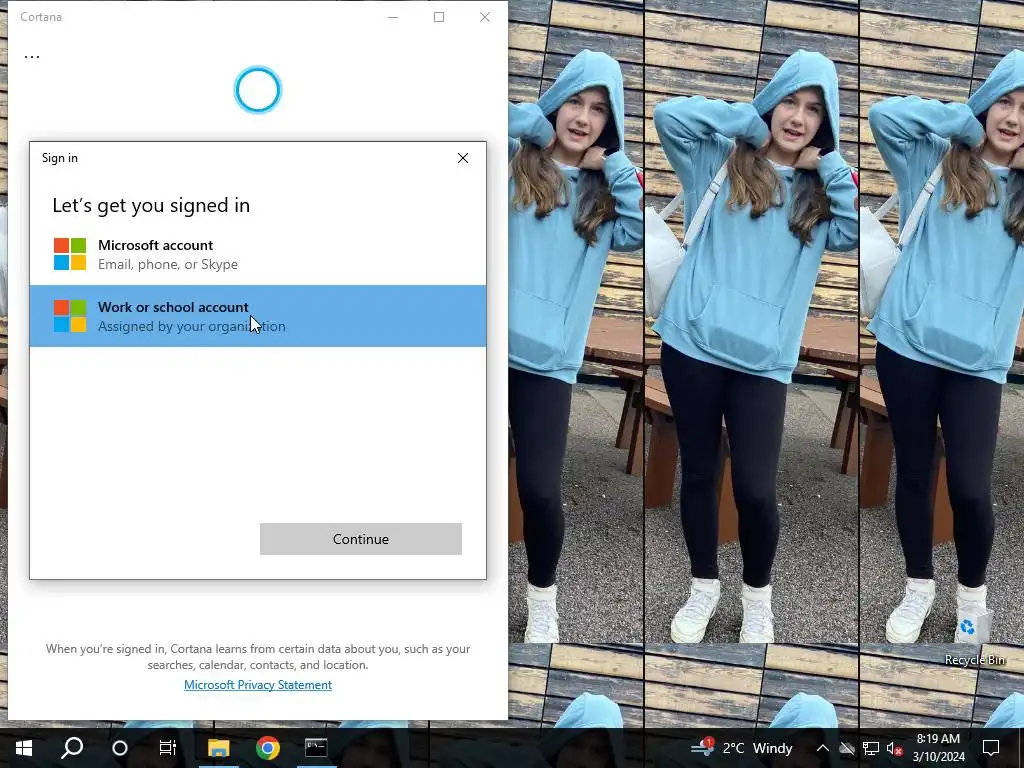Image resolution: width=1024 pixels, height=768 pixels.
Task: Click the cloud sync tray icon
Action: click(847, 748)
